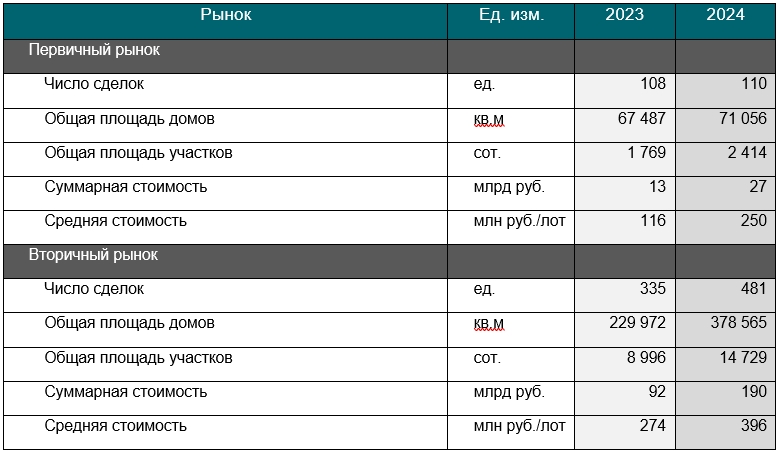780x452 pixels.
Task: Select the cell with value 396
Action: 725,432
